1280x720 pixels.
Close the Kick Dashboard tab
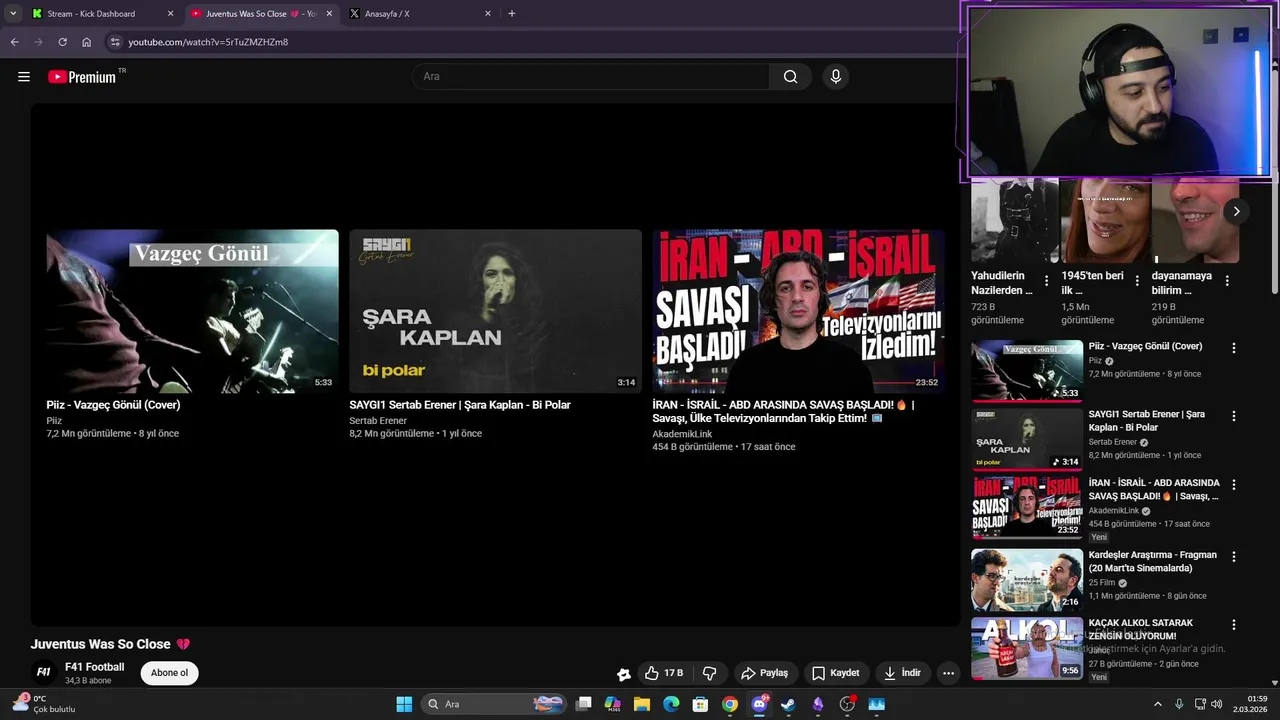pos(170,14)
